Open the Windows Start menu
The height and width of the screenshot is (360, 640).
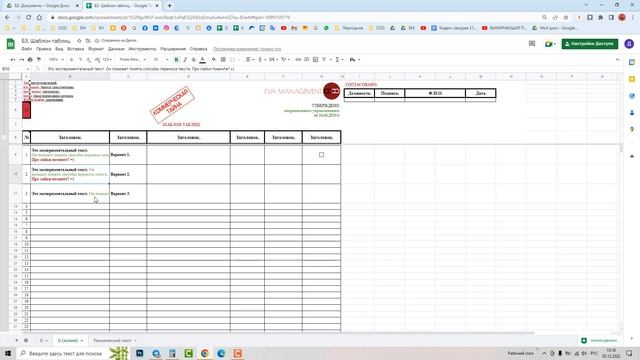tap(8, 353)
